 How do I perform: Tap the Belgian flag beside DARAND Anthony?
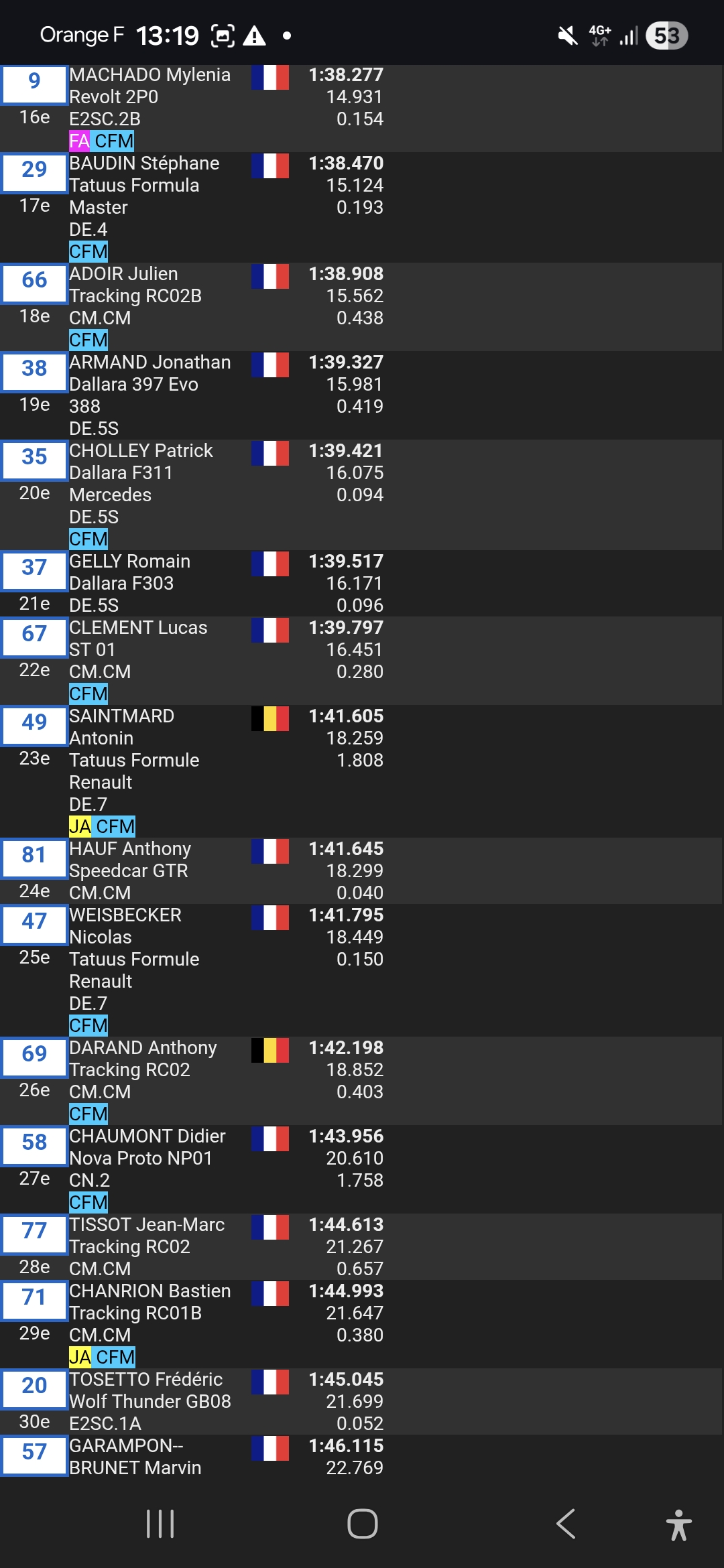(270, 1051)
